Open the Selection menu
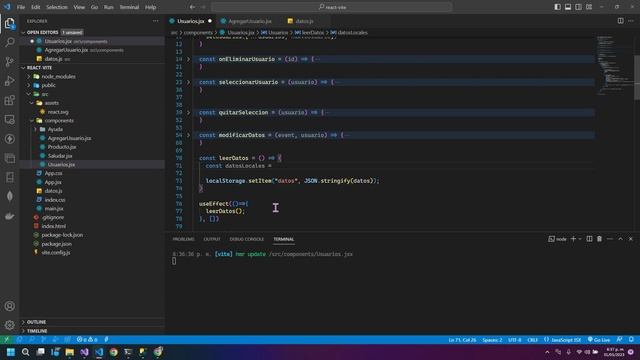This screenshot has height=360, width=640. click(x=57, y=7)
